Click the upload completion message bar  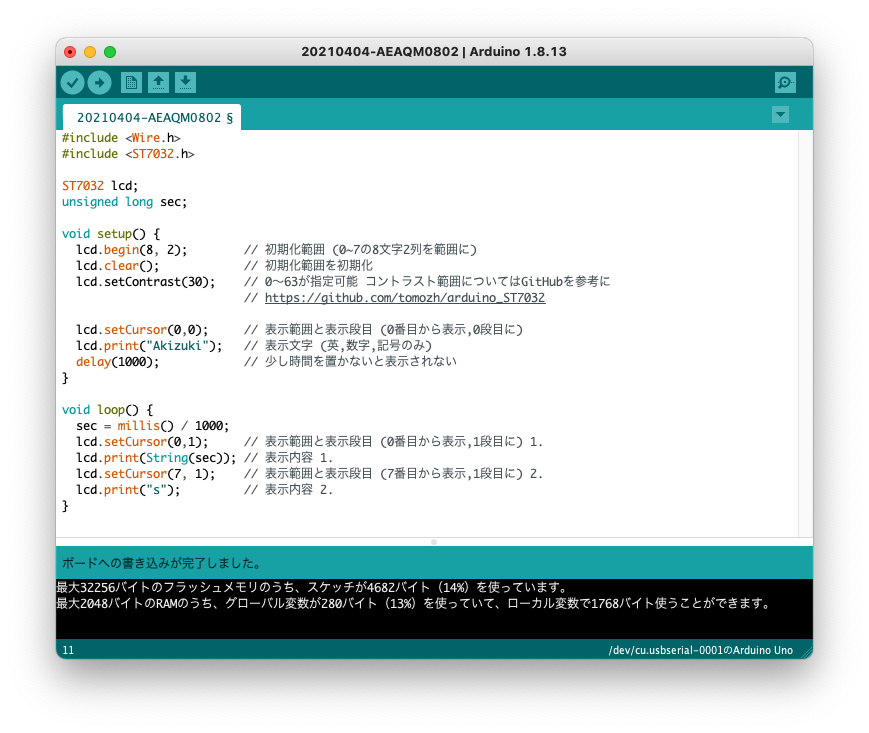(300, 562)
